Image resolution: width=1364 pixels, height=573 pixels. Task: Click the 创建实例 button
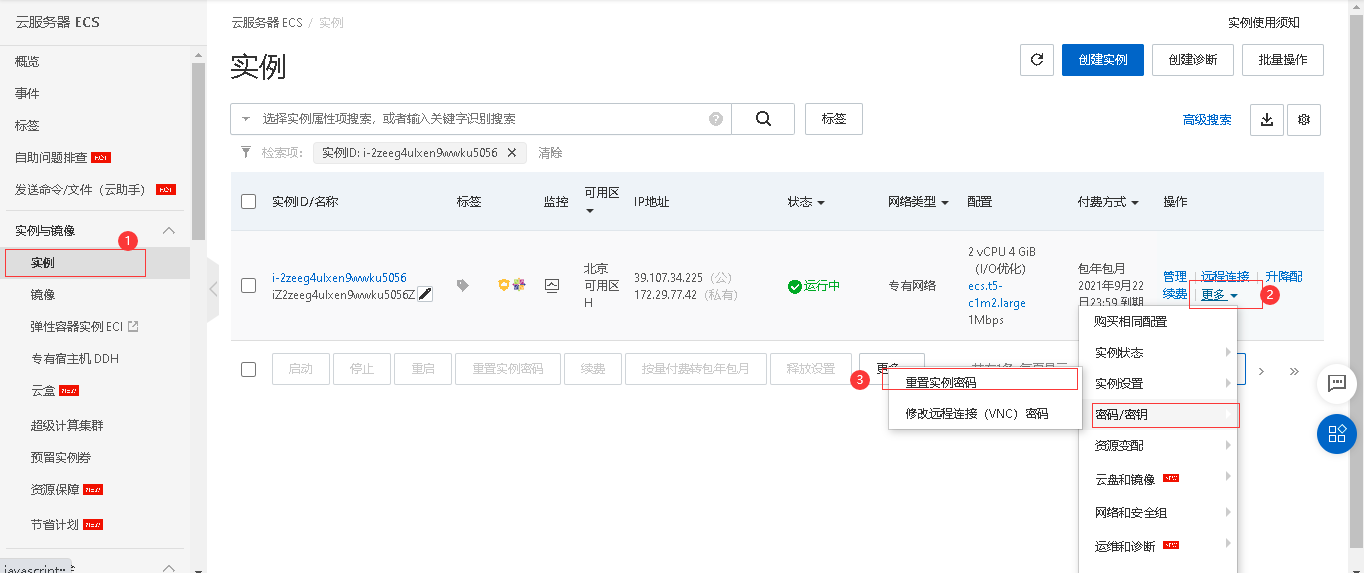(1103, 60)
